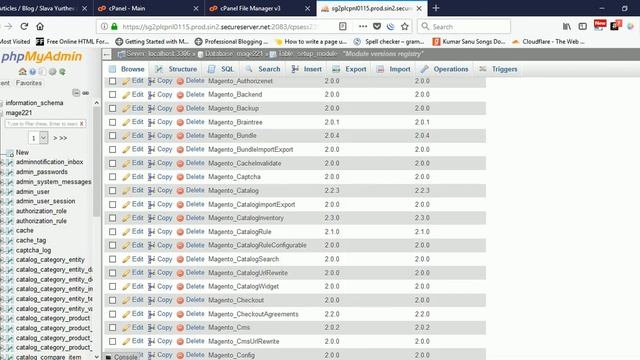Click the Firefox Search box
640x360 pixels.
click(x=464, y=27)
